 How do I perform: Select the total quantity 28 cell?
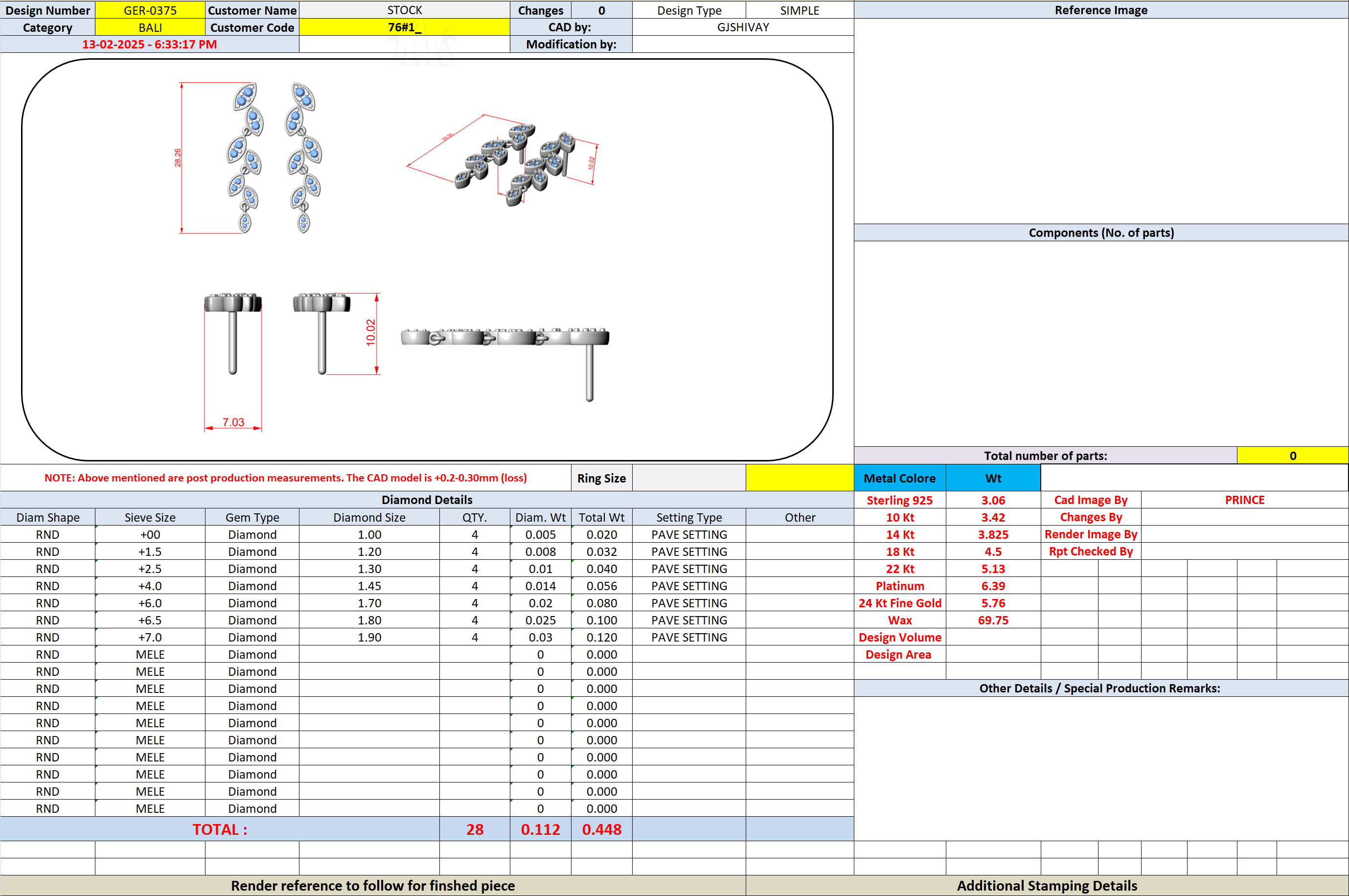(474, 829)
